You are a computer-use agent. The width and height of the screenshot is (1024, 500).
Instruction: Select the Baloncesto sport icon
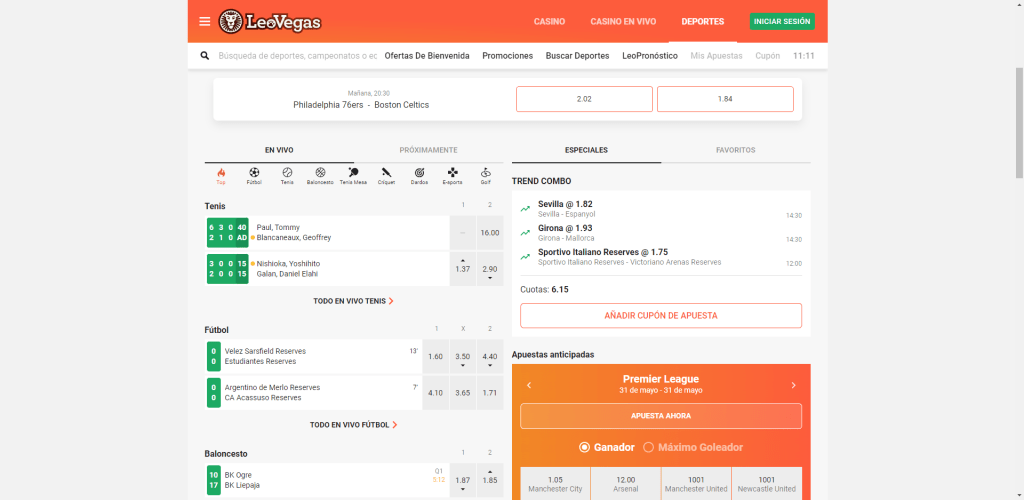coord(320,176)
